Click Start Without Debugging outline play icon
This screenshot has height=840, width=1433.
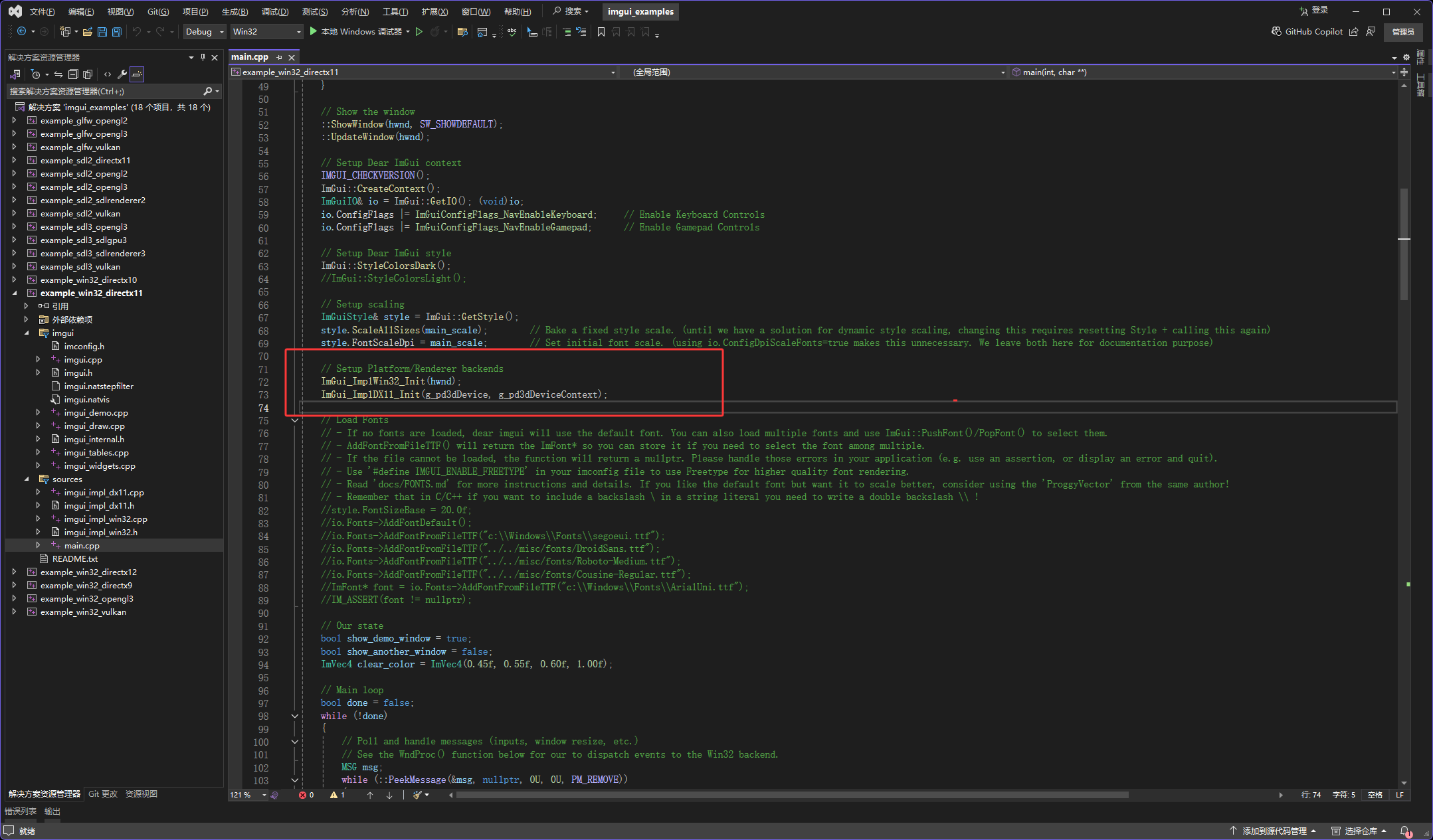pyautogui.click(x=419, y=31)
